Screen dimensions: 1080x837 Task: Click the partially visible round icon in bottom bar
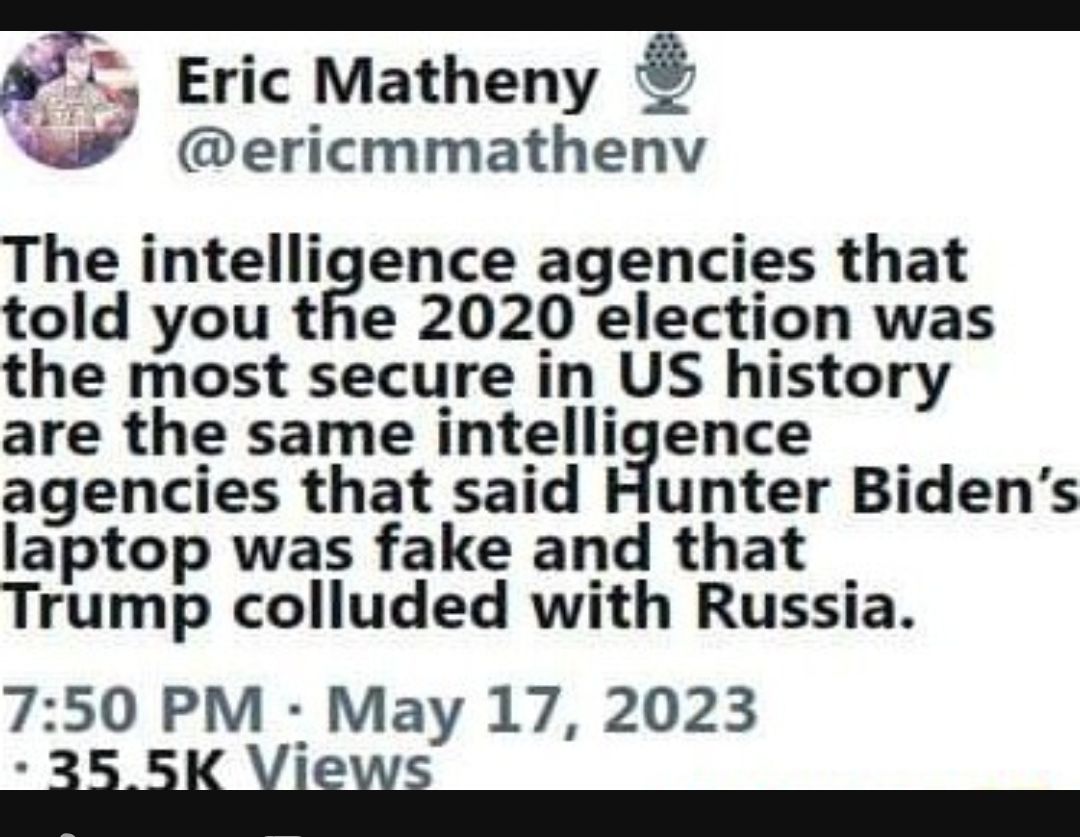[67, 834]
